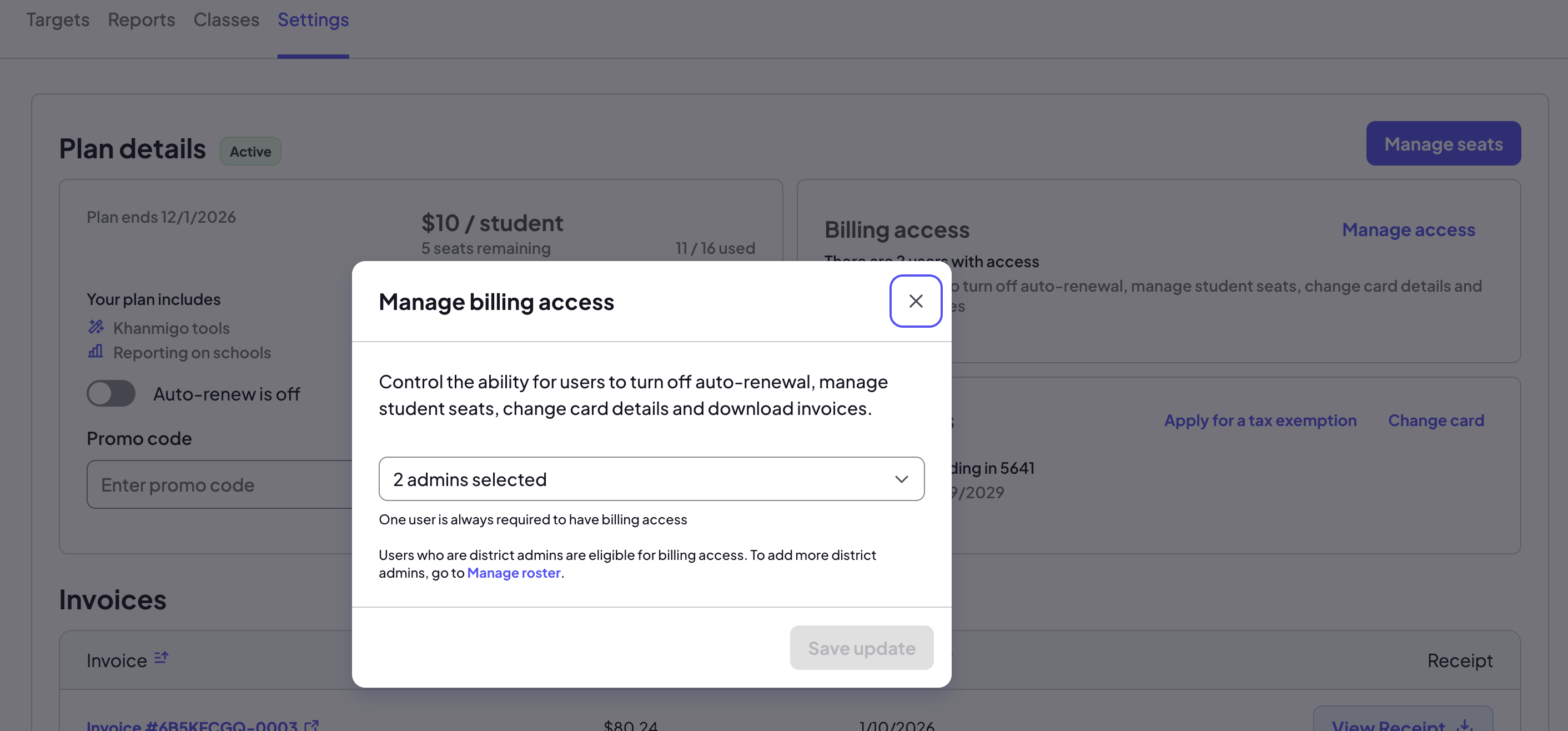Open the 2 admins selected dropdown
The width and height of the screenshot is (1568, 731).
(651, 479)
